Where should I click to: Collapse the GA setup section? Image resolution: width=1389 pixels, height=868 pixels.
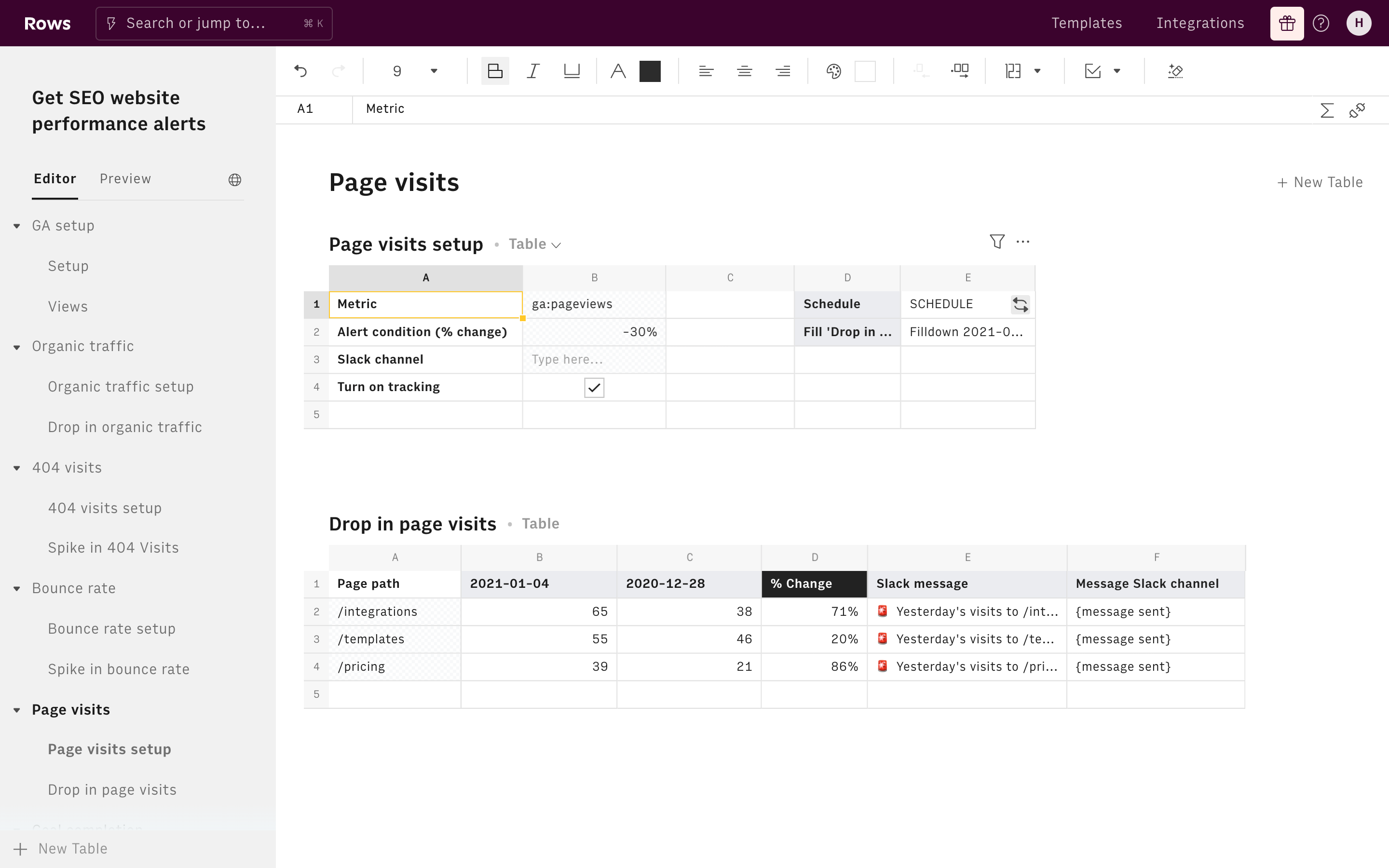[17, 226]
